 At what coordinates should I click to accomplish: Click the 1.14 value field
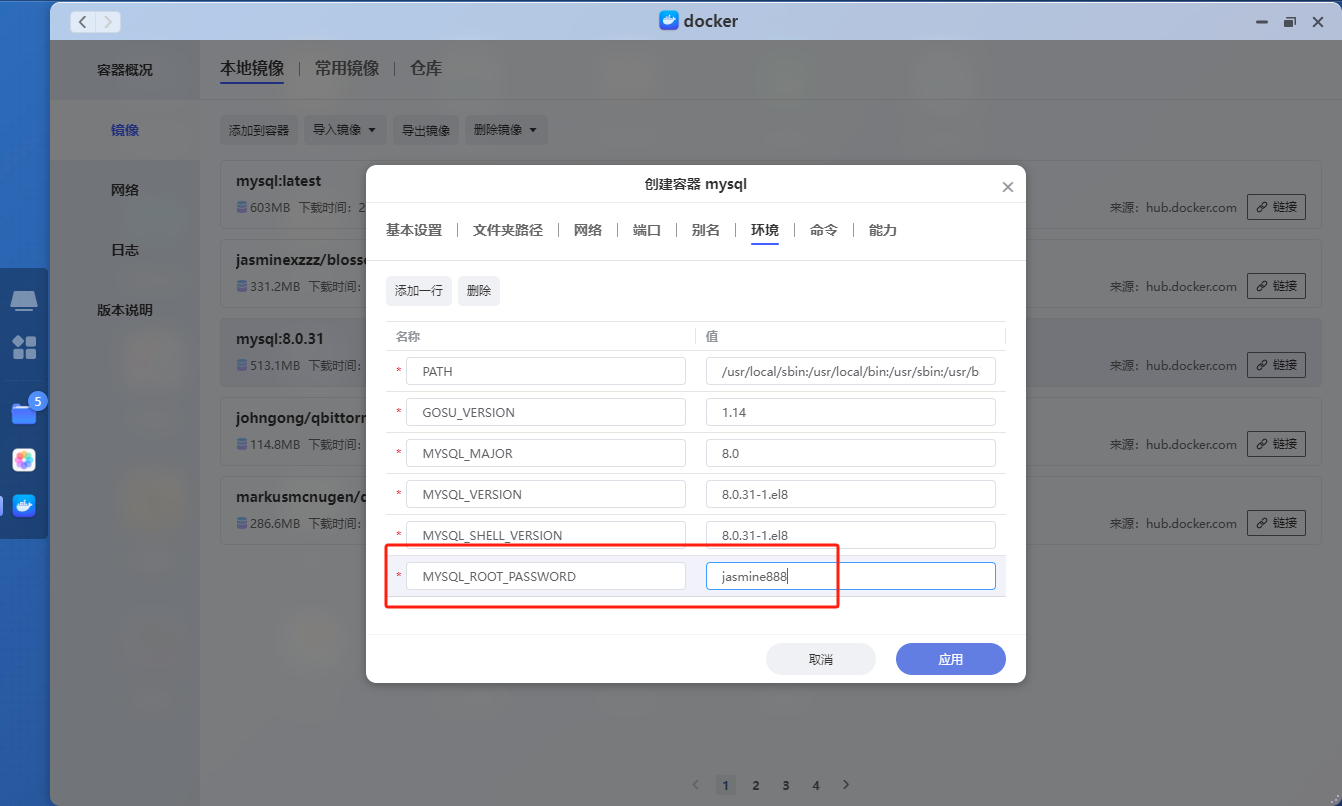851,412
